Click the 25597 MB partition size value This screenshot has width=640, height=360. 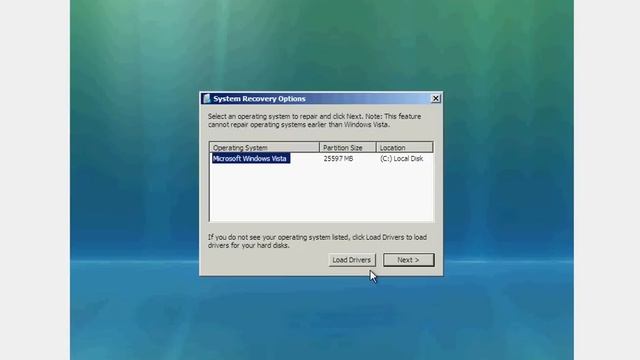[338, 158]
